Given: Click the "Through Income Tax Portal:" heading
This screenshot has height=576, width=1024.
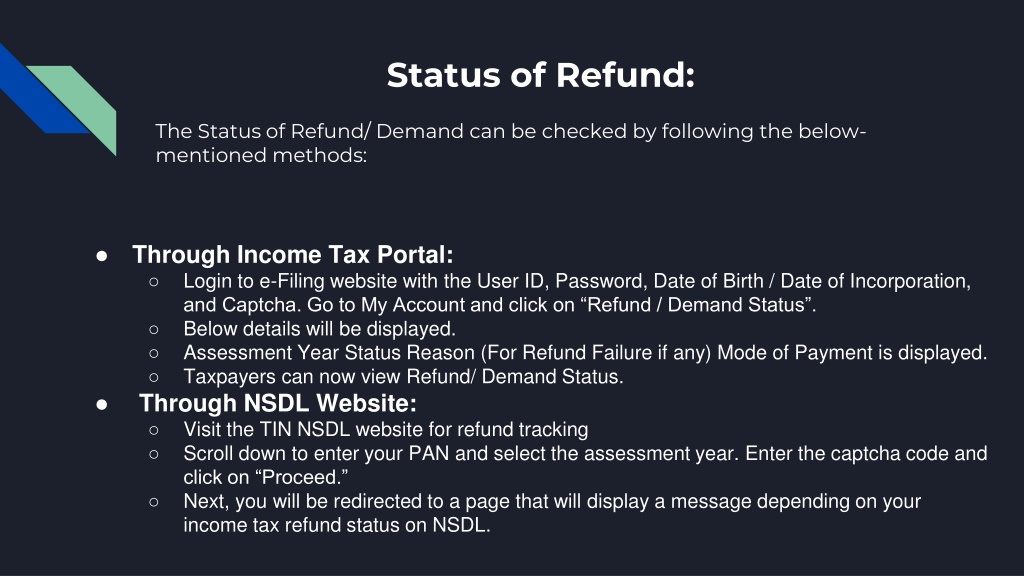Looking at the screenshot, I should point(293,255).
